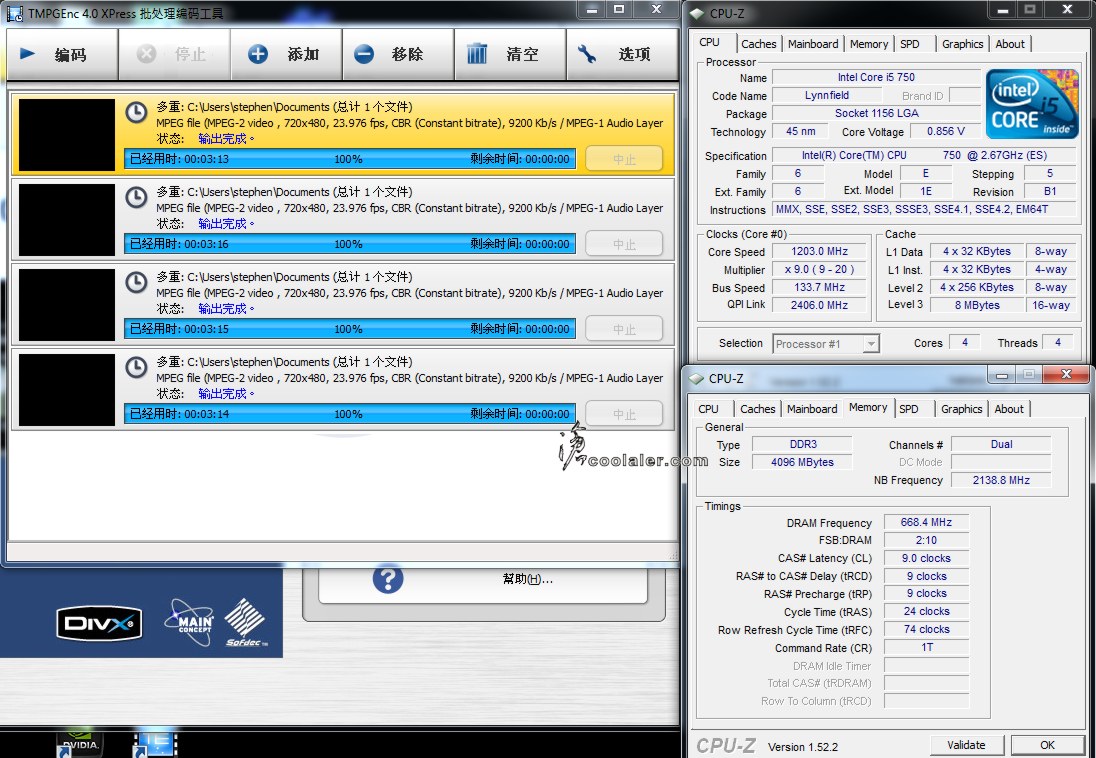Click clock icon of job with 00:03:14

pyautogui.click(x=136, y=367)
